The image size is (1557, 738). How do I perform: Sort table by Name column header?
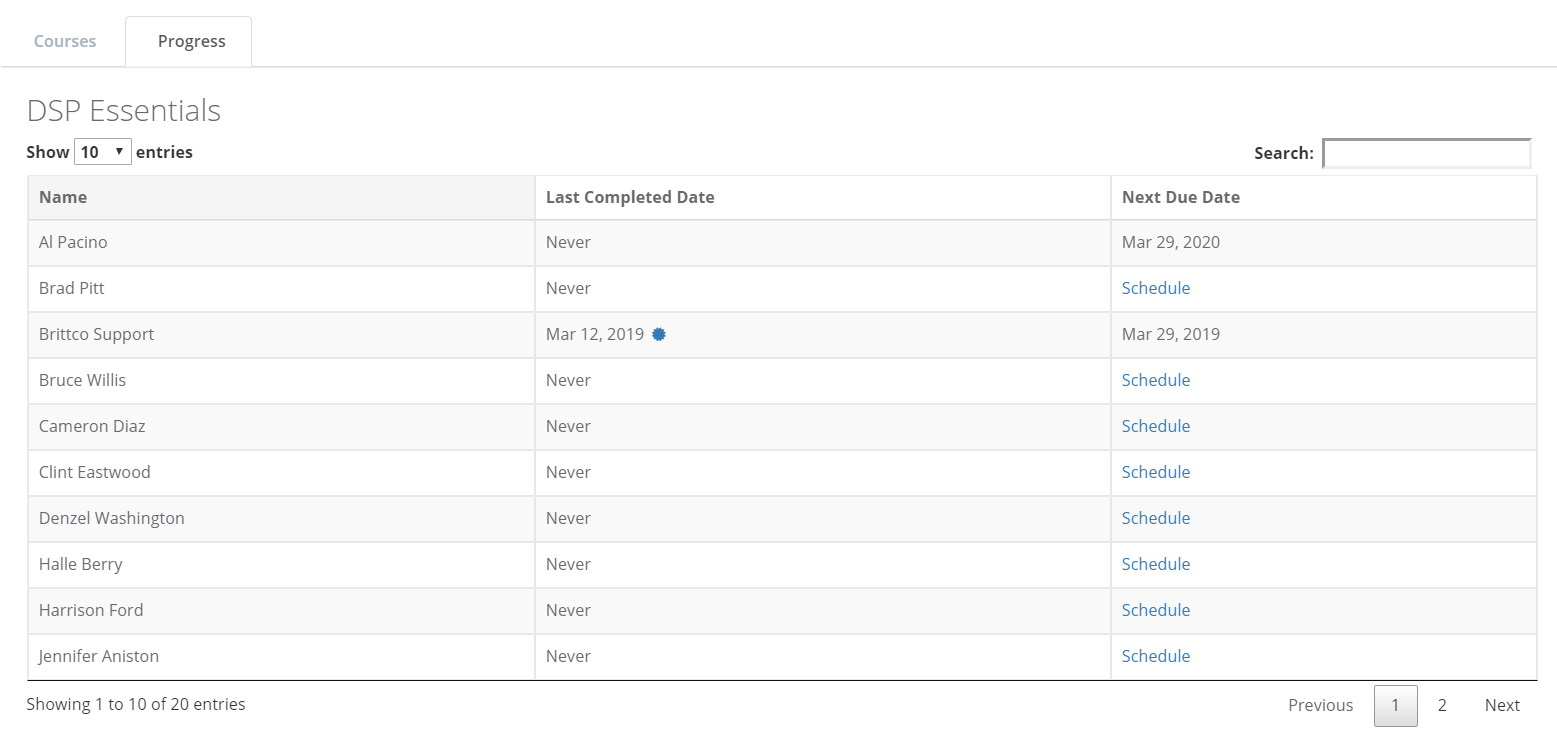[63, 197]
